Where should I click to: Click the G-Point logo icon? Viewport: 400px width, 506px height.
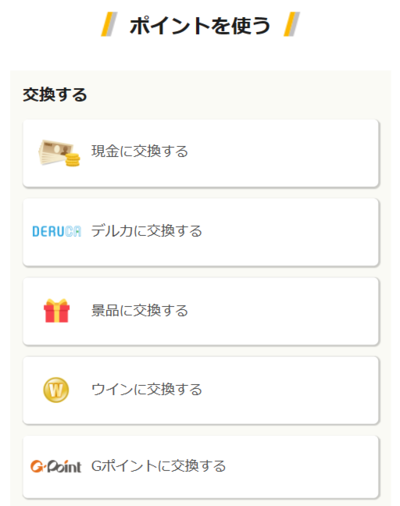click(x=56, y=466)
